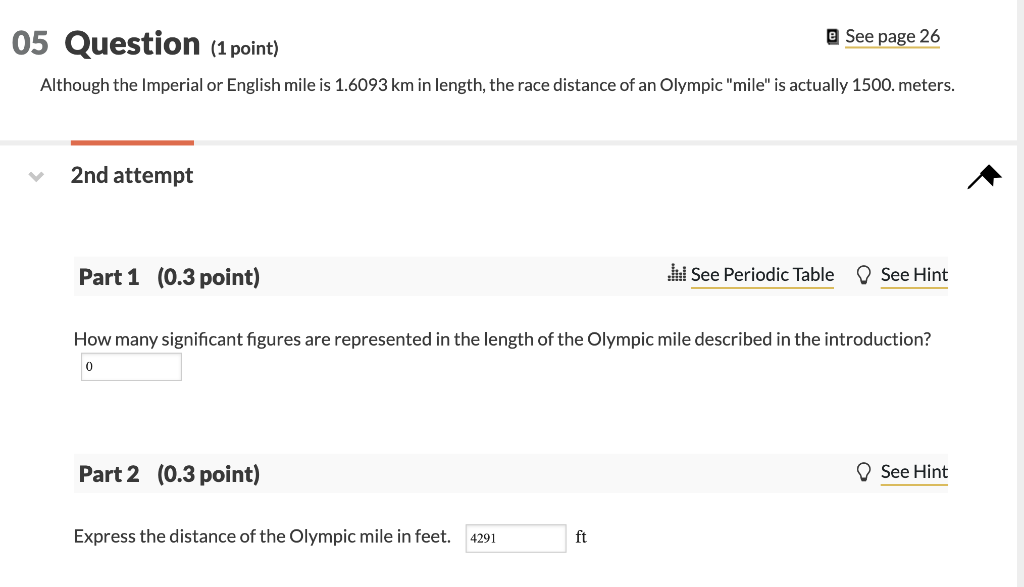Click the Olympic mile introduction text
This screenshot has height=587, width=1024.
tap(497, 86)
